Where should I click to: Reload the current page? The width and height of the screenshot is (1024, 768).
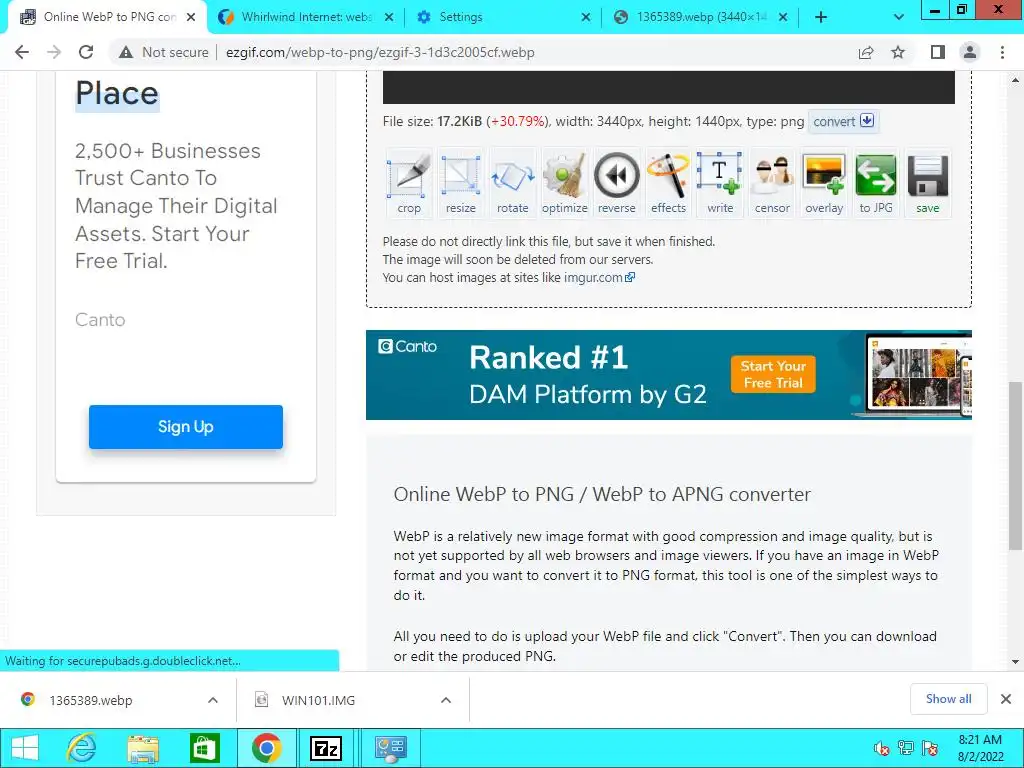86,52
